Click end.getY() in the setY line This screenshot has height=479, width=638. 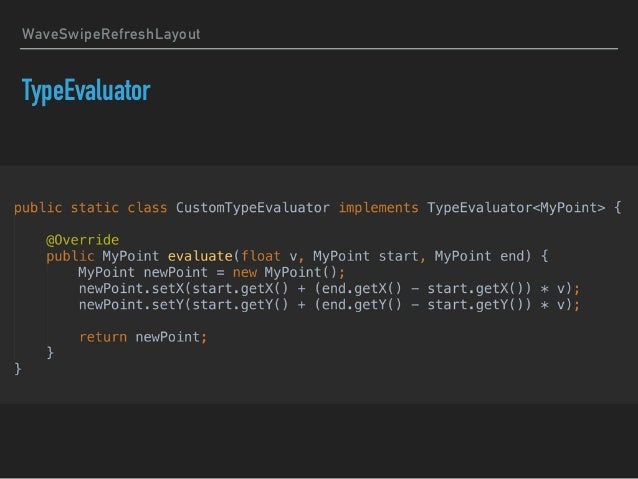pyautogui.click(x=362, y=305)
